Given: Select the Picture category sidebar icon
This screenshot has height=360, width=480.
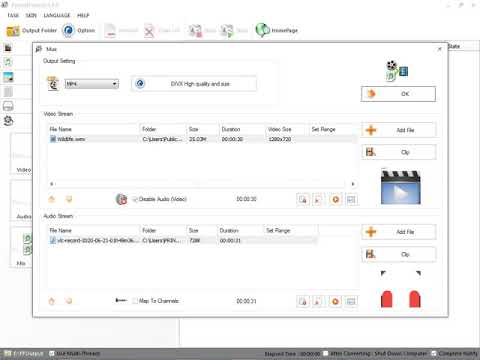Looking at the screenshot, I should (x=8, y=77).
